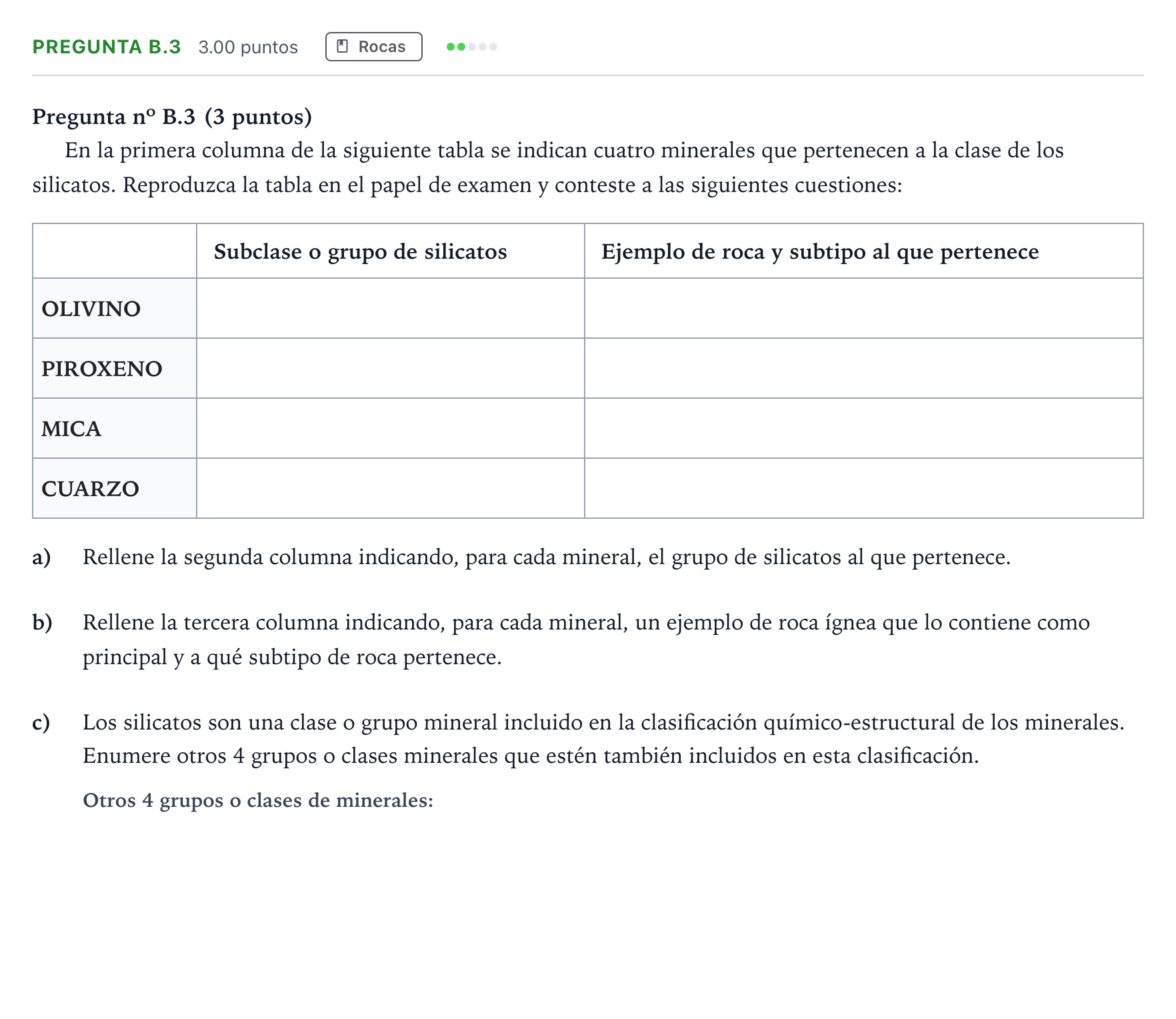Click 'Subclase o grupo de silicatos' column header
The width and height of the screenshot is (1176, 1019).
click(391, 251)
